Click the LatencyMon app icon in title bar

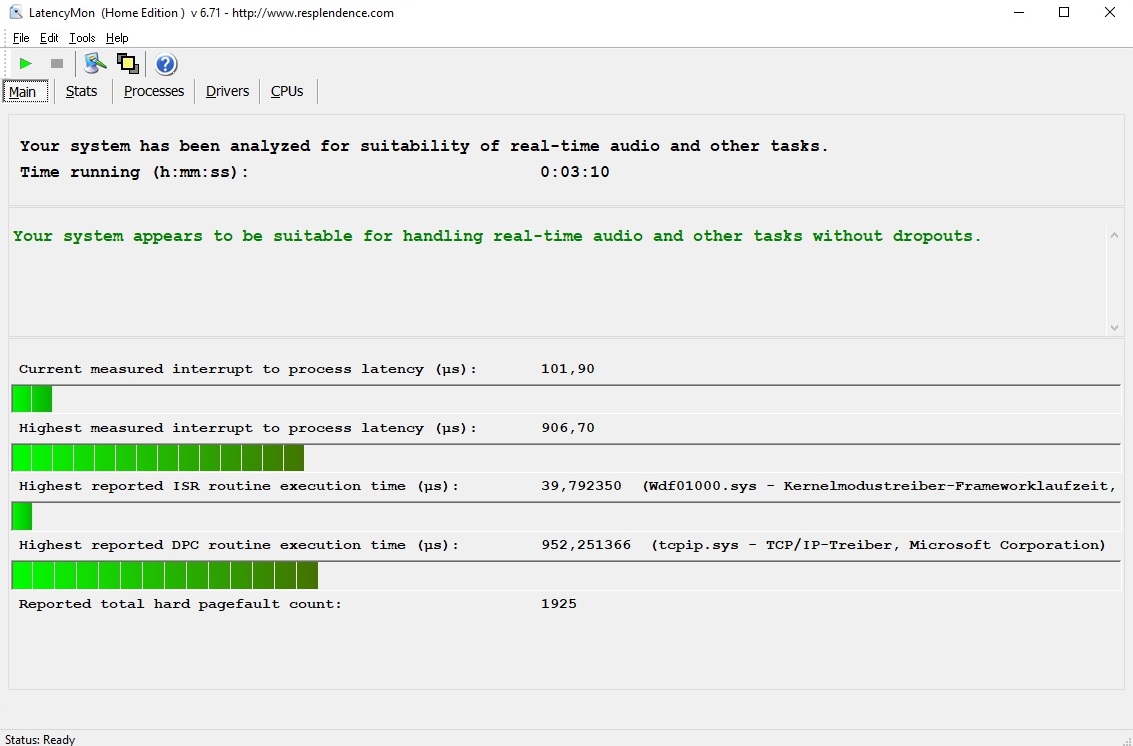[16, 13]
